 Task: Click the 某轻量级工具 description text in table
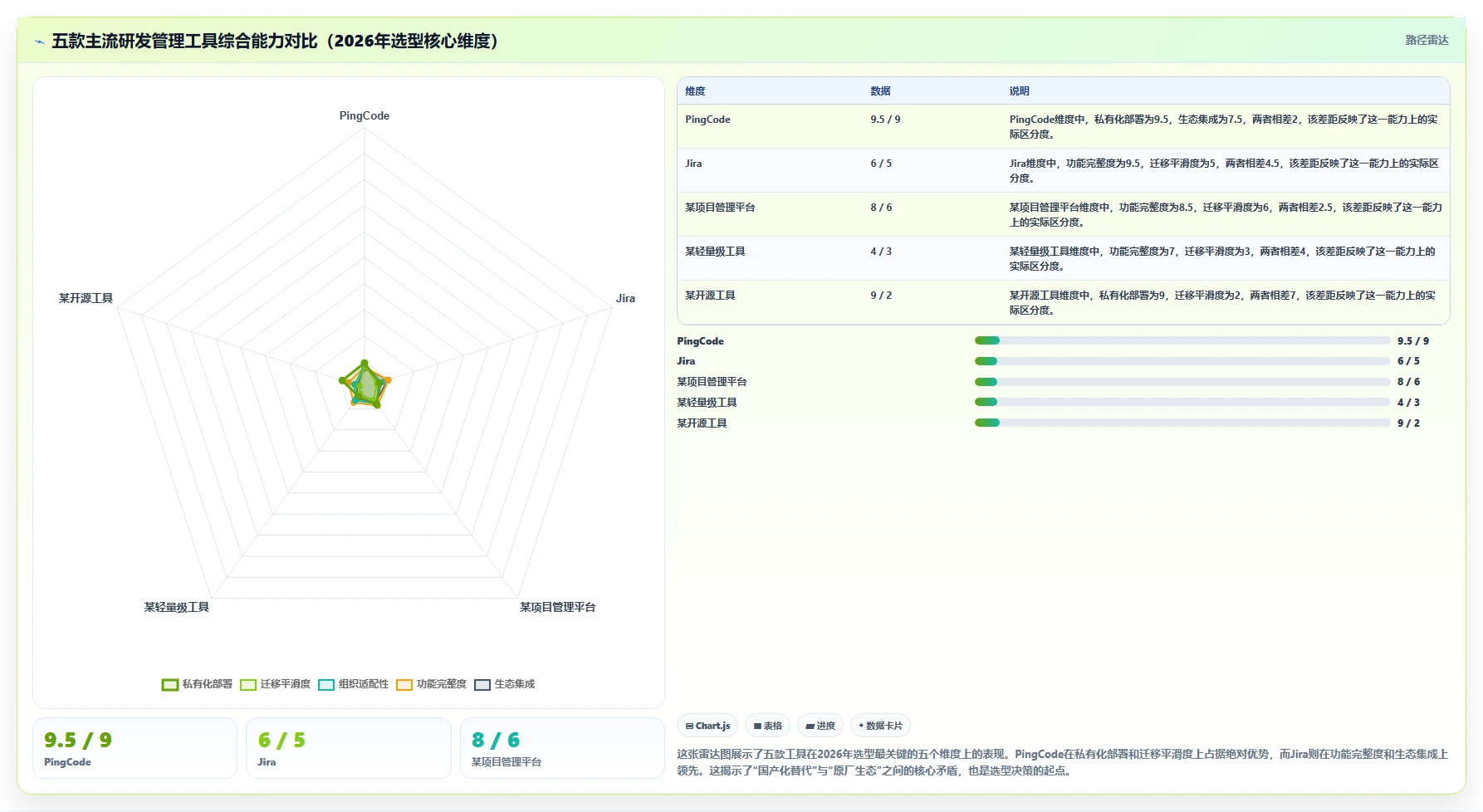(x=1224, y=259)
